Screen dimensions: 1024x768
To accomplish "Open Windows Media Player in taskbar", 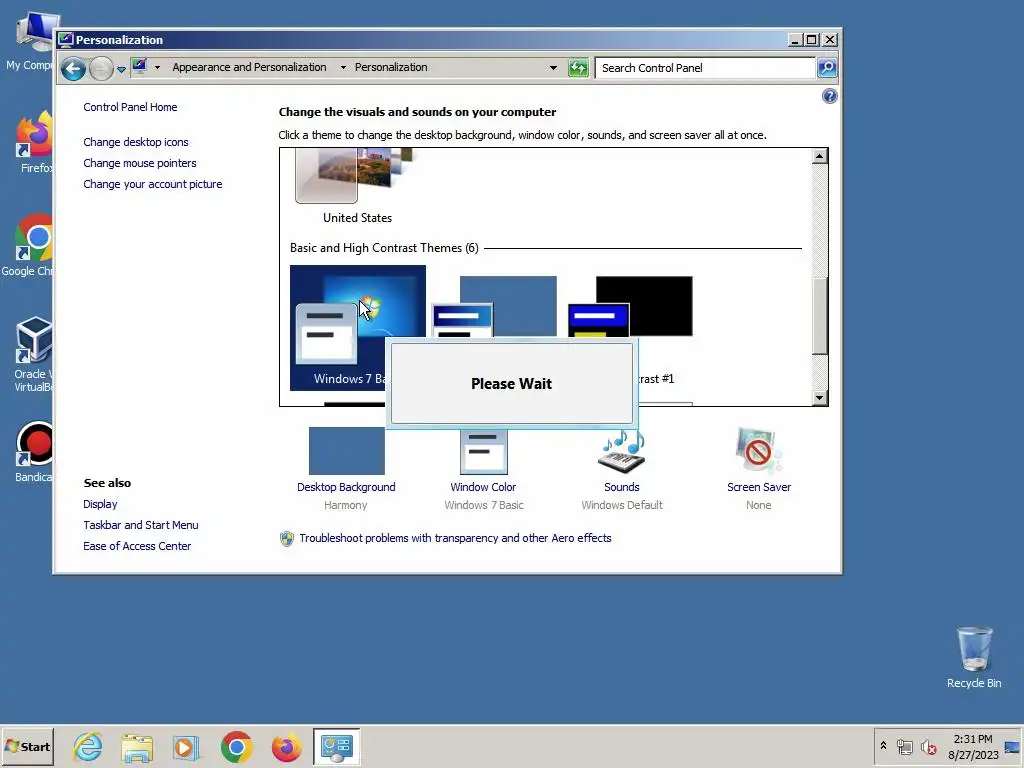I will [186, 746].
